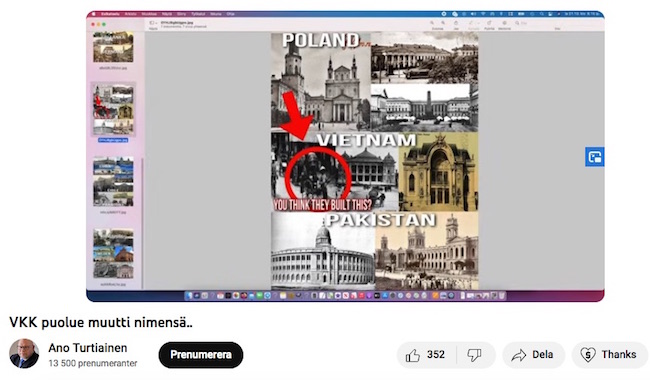Open Ano Turtiainen channel avatar
Image resolution: width=650 pixels, height=380 pixels.
24,353
